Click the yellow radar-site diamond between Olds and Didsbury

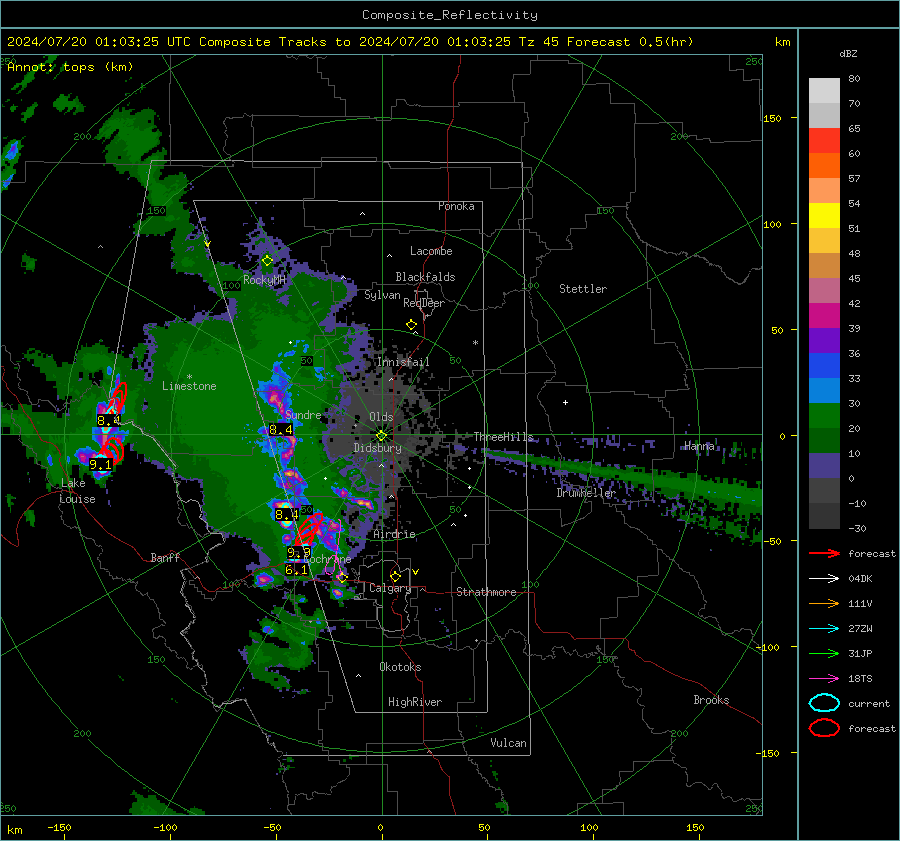[x=381, y=436]
